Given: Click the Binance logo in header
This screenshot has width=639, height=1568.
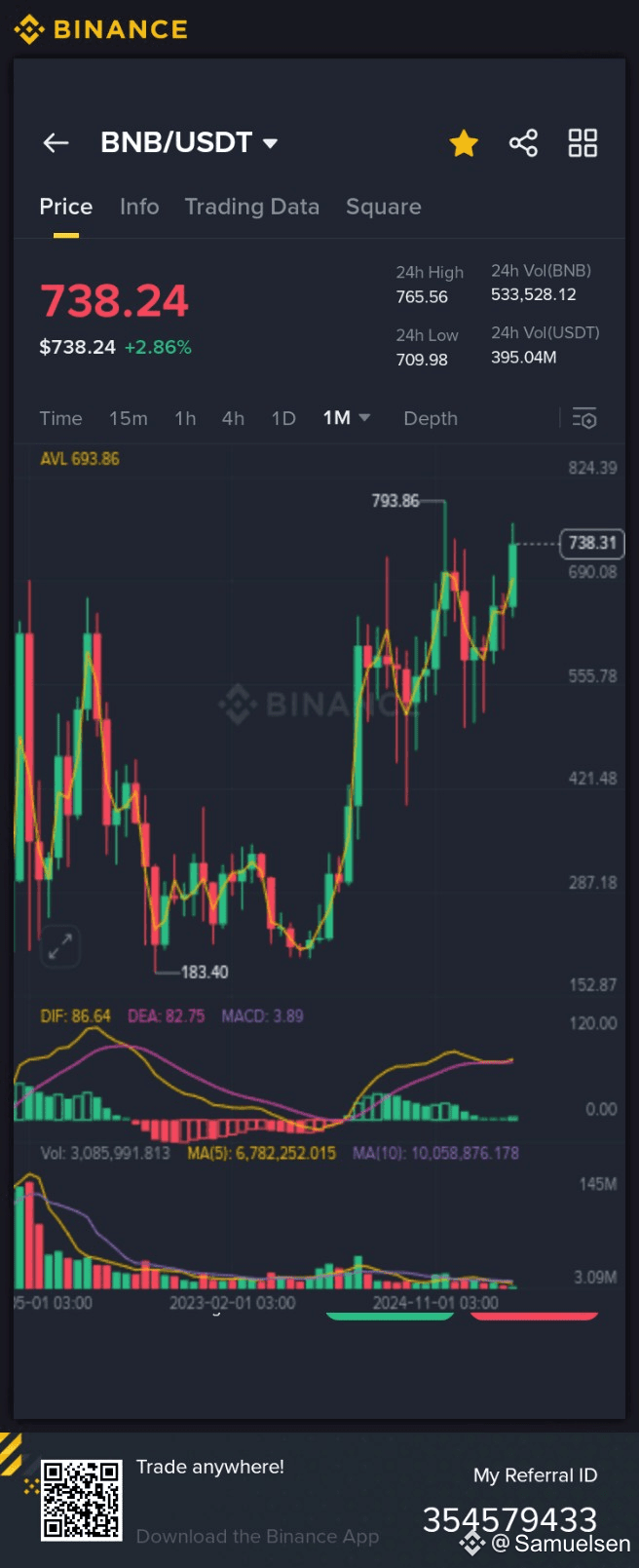Looking at the screenshot, I should [100, 30].
